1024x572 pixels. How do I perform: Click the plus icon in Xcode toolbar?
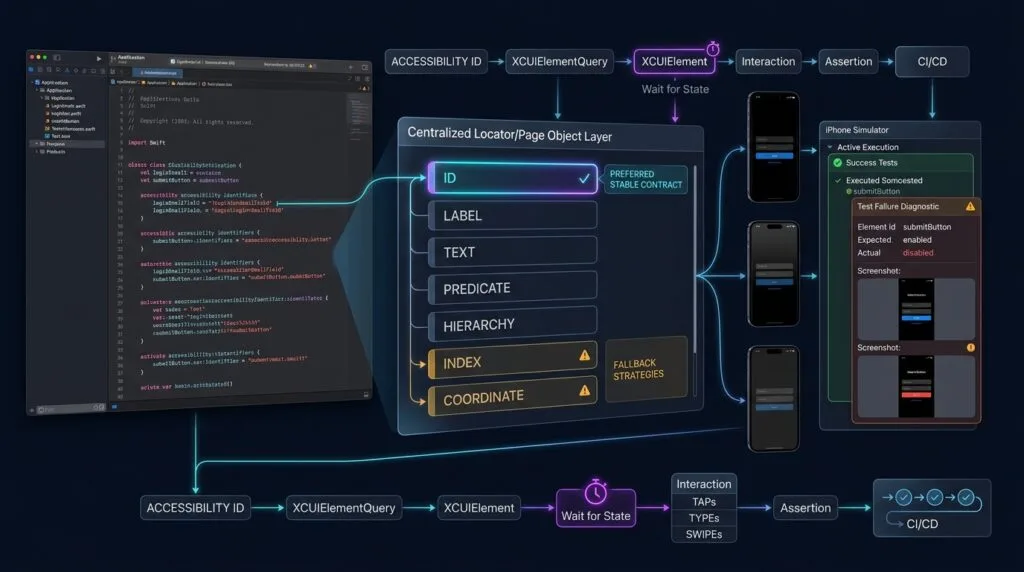(x=351, y=67)
